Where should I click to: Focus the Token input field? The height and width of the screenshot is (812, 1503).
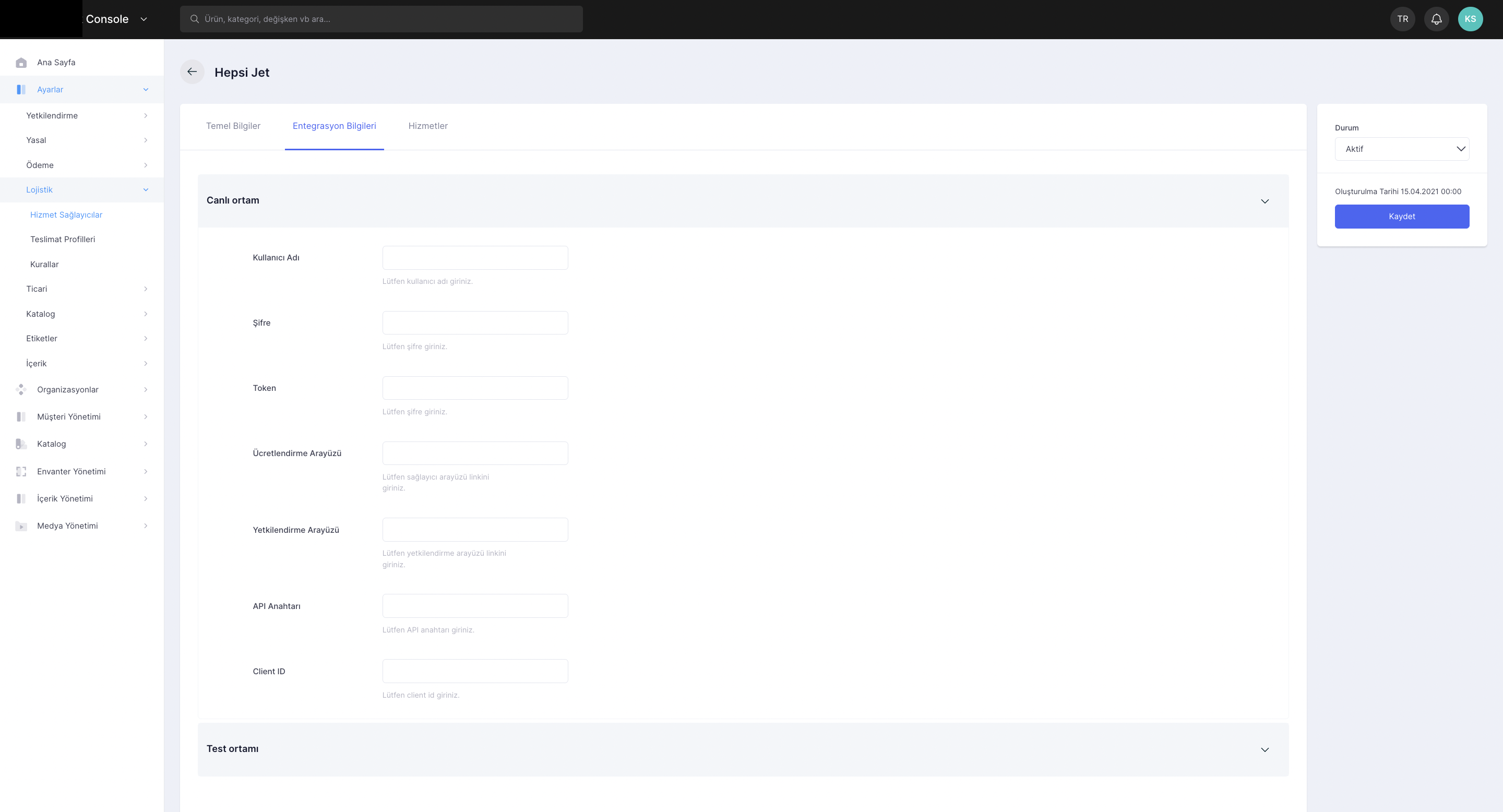(x=475, y=388)
